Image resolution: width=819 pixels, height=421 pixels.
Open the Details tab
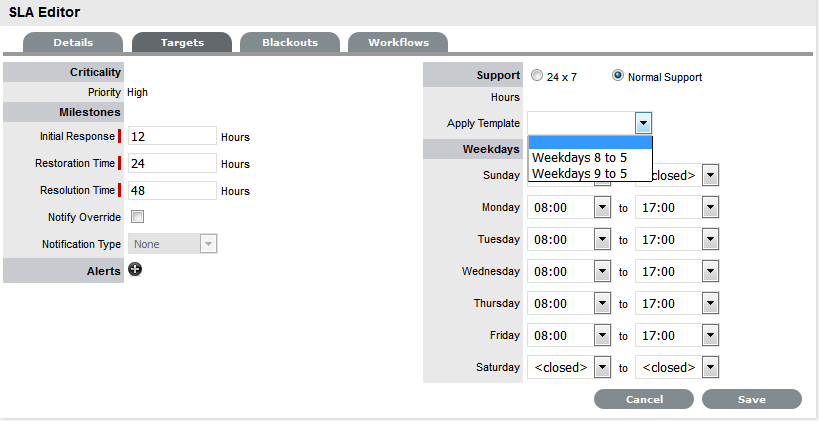pyautogui.click(x=73, y=42)
